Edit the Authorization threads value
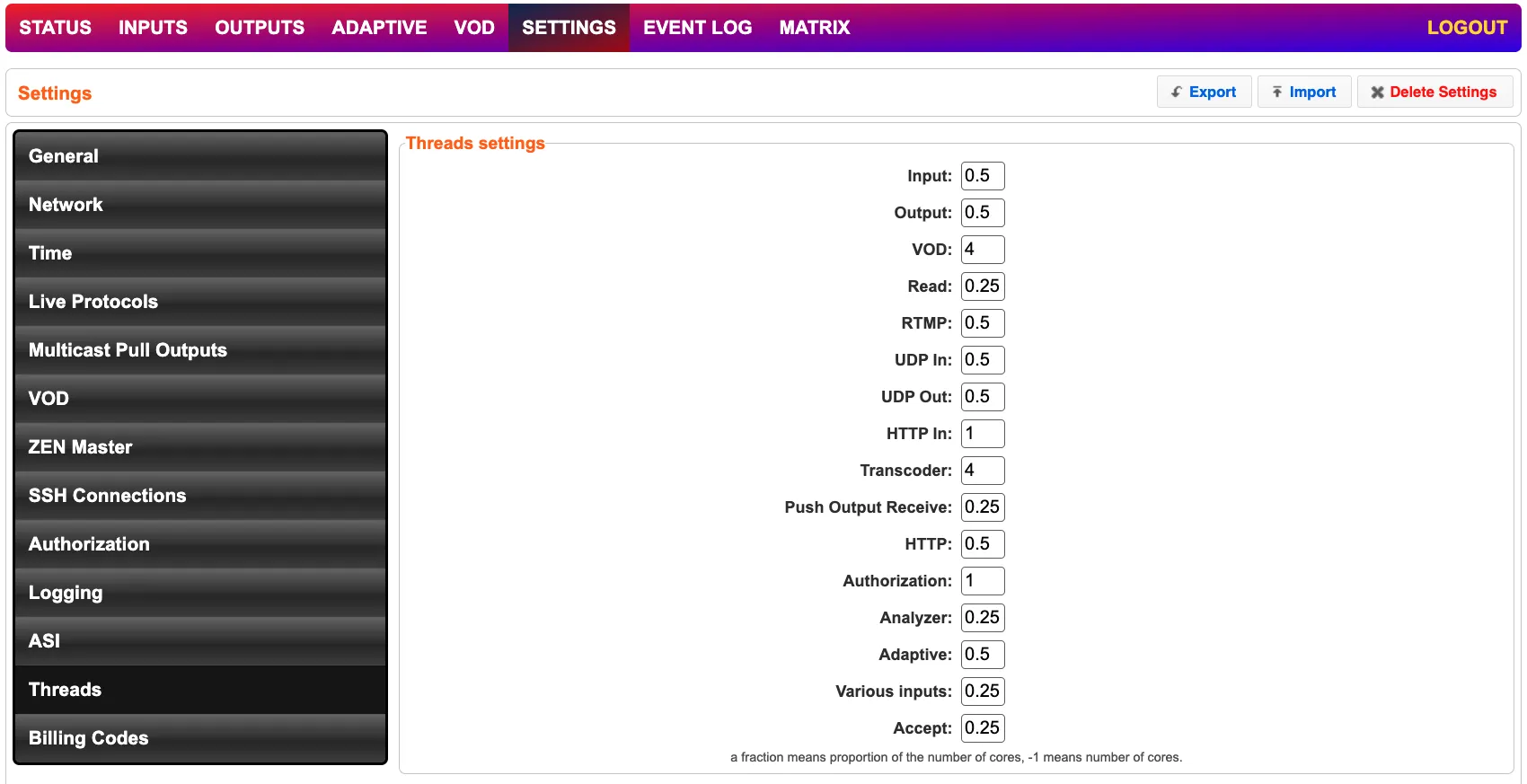This screenshot has width=1527, height=784. click(982, 581)
